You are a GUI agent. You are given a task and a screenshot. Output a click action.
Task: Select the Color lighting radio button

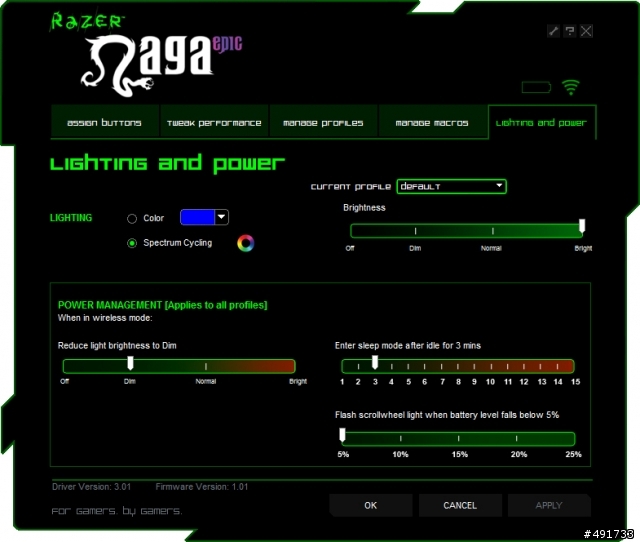point(132,219)
